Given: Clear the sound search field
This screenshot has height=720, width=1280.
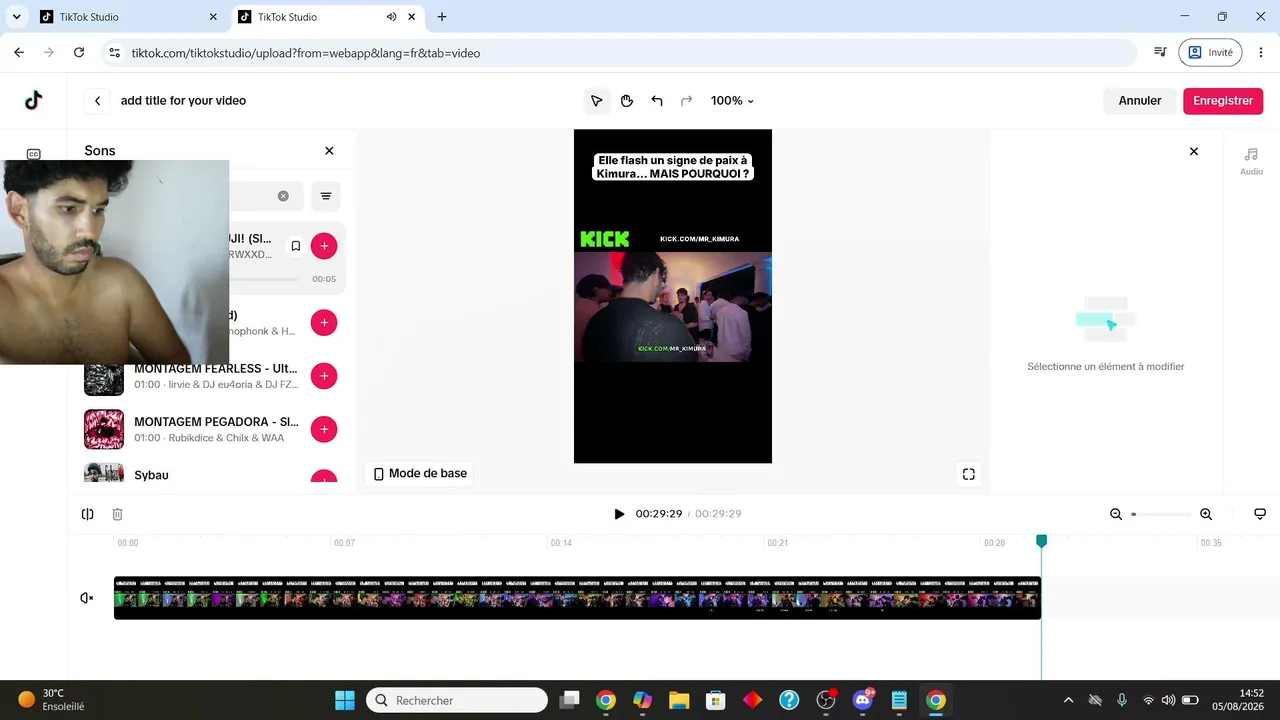Looking at the screenshot, I should point(283,196).
